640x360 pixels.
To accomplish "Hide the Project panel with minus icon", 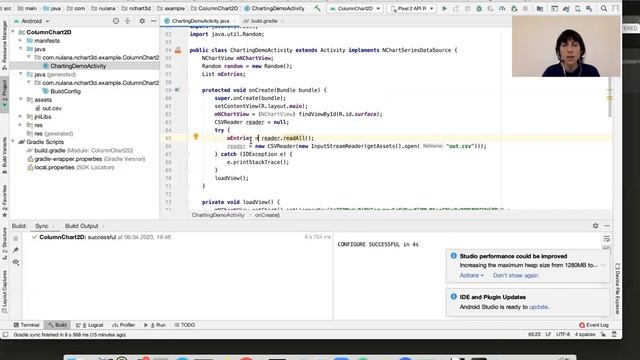I will pyautogui.click(x=153, y=21).
